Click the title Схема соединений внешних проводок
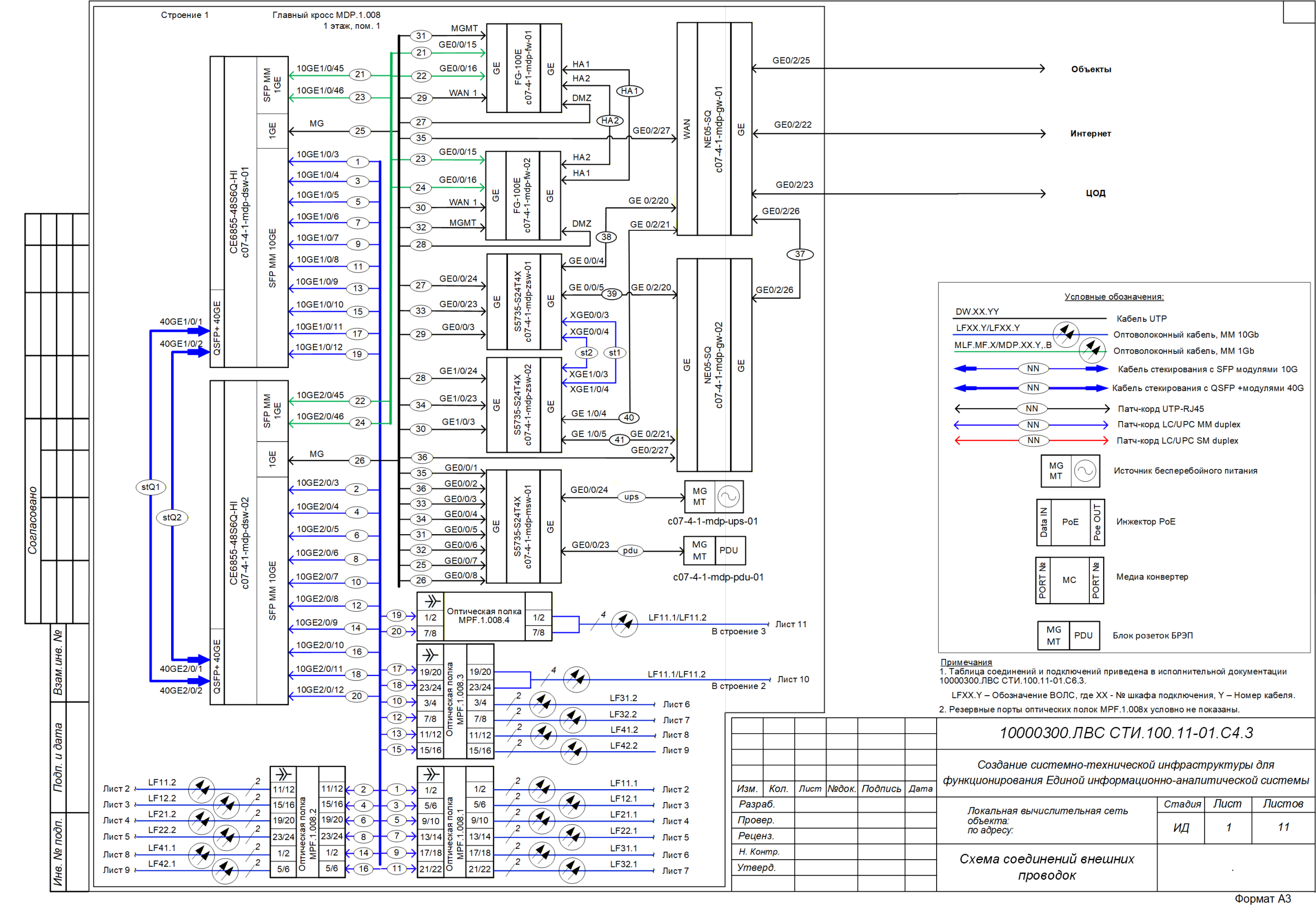The width and height of the screenshot is (1316, 911). (x=1046, y=866)
